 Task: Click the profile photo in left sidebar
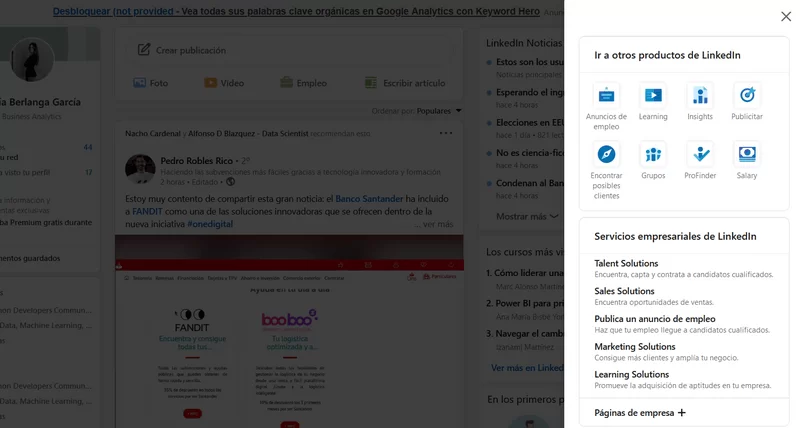(x=32, y=60)
